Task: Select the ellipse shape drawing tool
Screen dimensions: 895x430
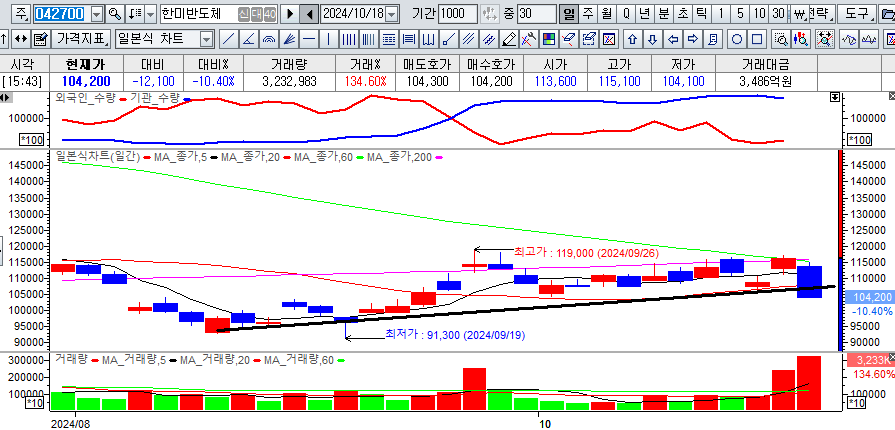Action: click(736, 39)
